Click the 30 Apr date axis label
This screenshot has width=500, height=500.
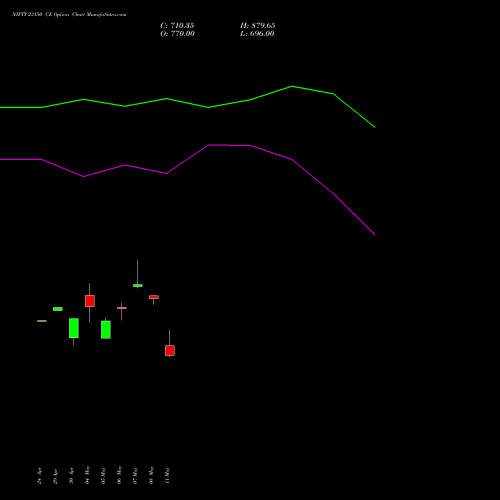click(71, 476)
